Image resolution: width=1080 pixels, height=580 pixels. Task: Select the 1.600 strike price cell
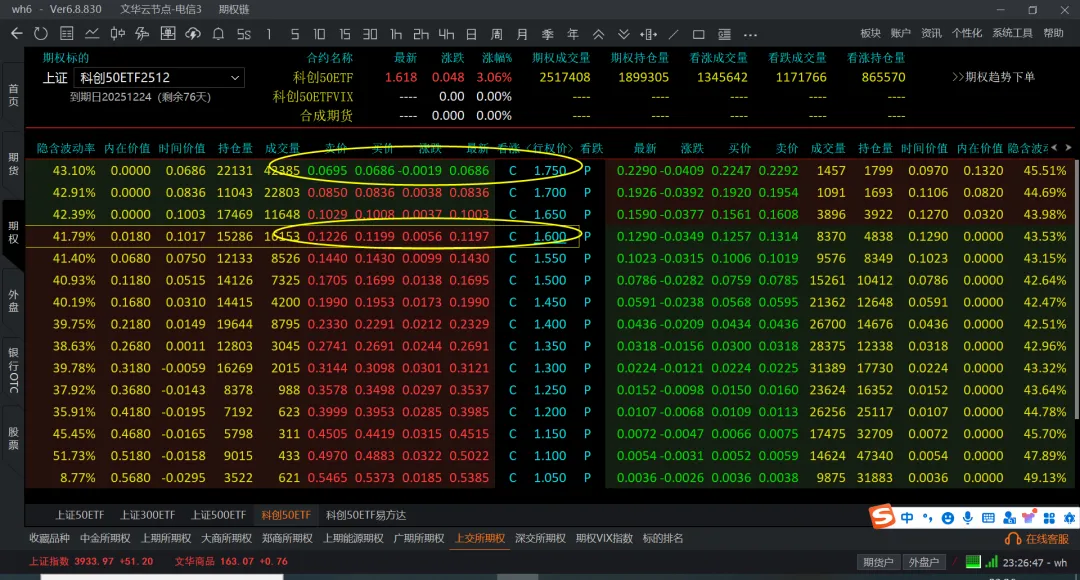(550, 236)
